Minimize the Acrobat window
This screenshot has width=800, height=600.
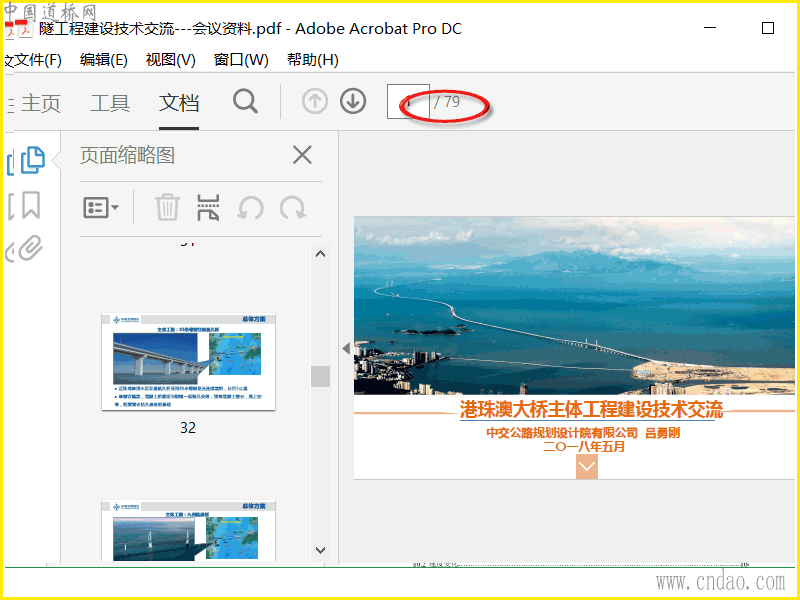[710, 28]
